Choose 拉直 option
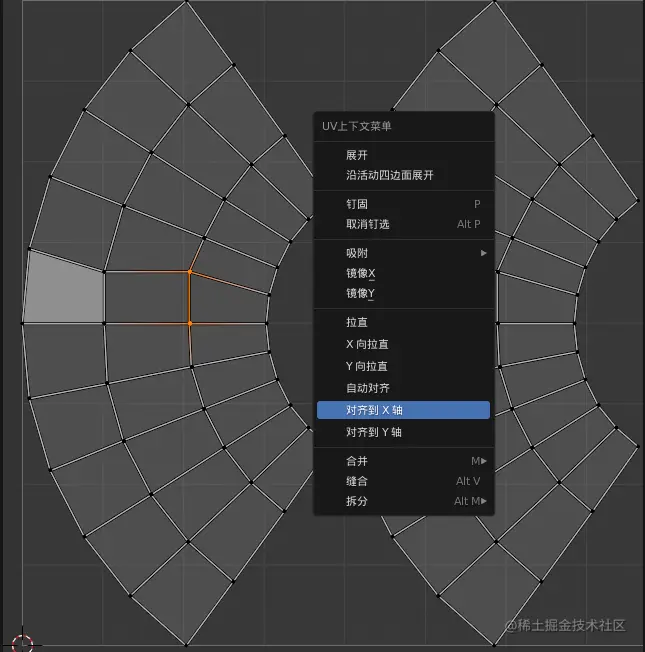 [x=403, y=322]
